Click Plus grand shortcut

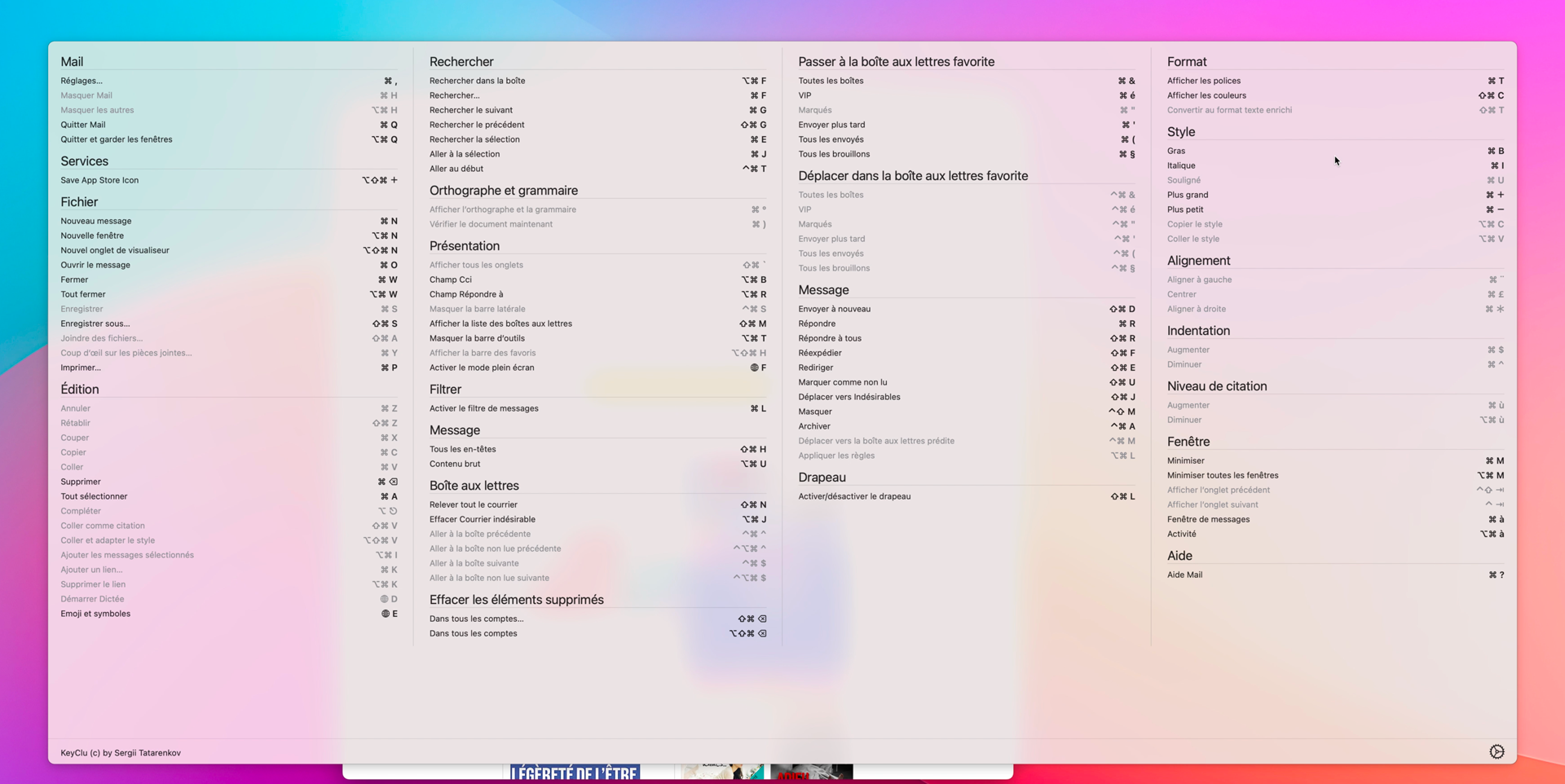tap(1336, 195)
